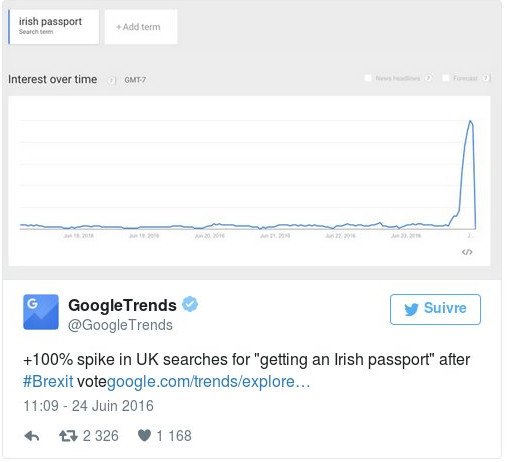Follow GoogleTrends with Suivre button
This screenshot has width=508, height=462.
435,309
